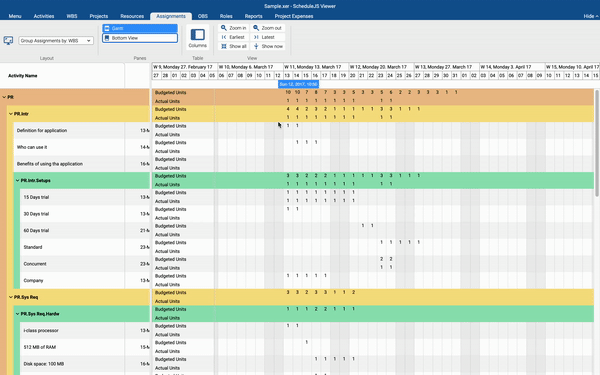Collapse the PR.Sys Req.Hardw group
Screen dimensions: 600x375
point(17,314)
